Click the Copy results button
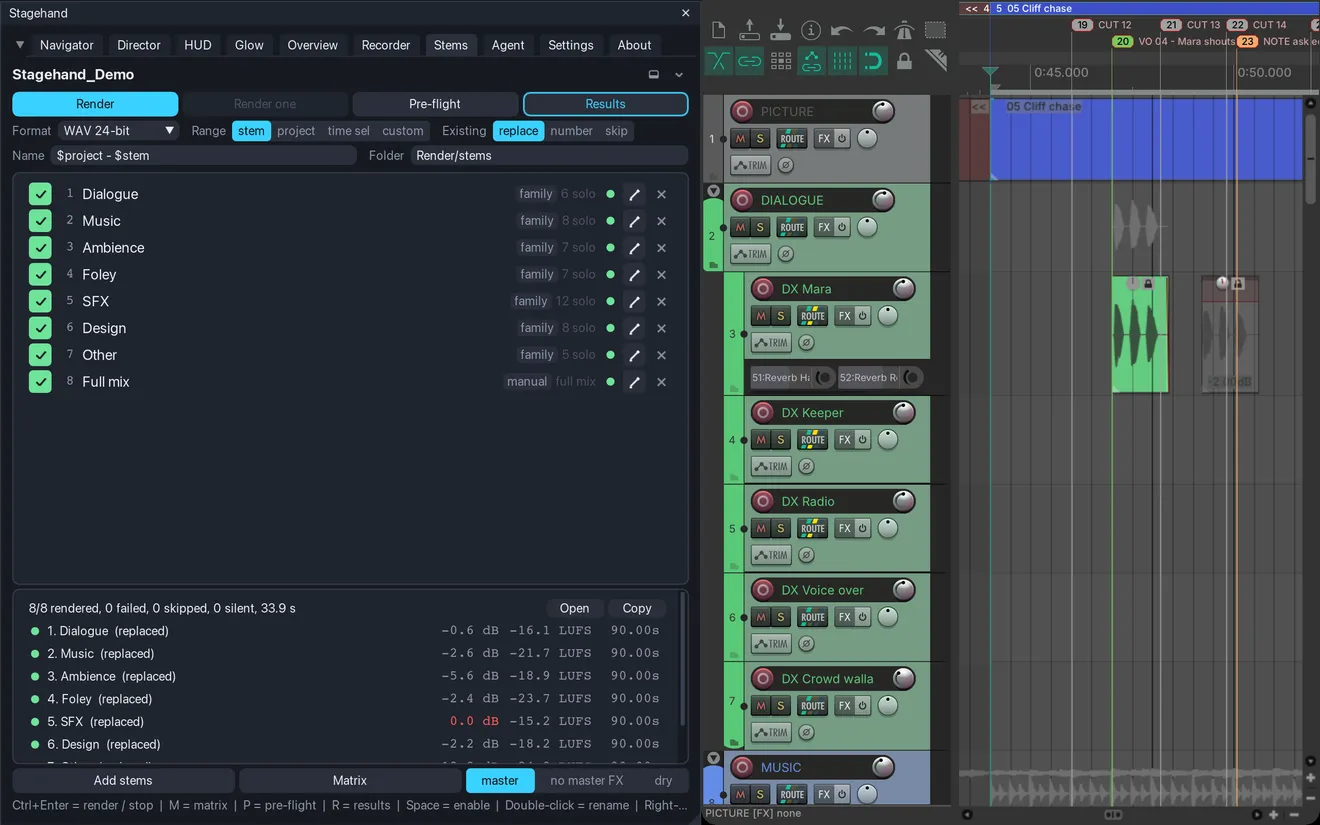The image size is (1320, 825). pos(637,608)
